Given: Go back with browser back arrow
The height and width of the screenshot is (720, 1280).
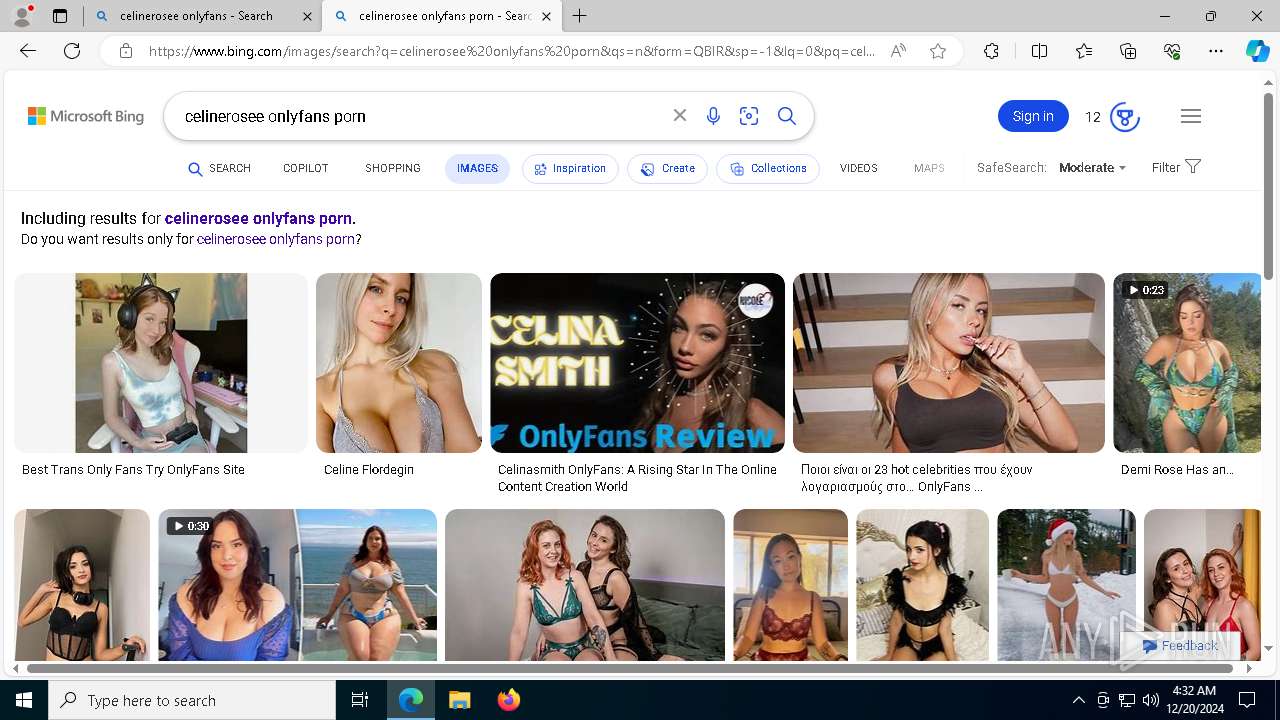Looking at the screenshot, I should pyautogui.click(x=28, y=51).
